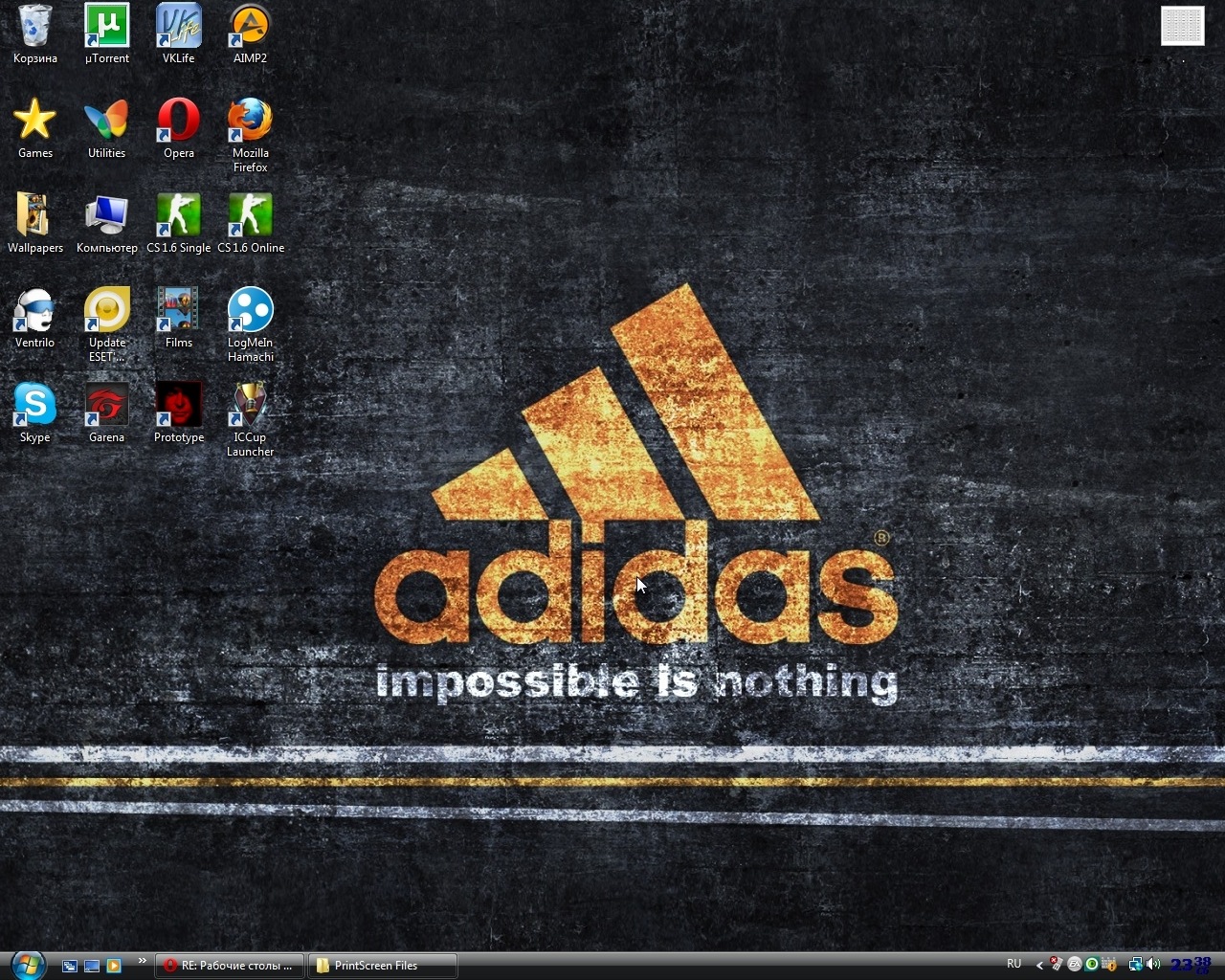
Task: Click the CS 1.6 Online shortcut
Action: click(x=251, y=223)
